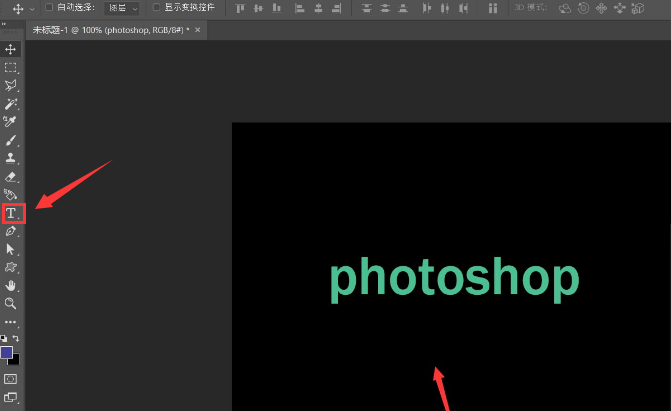Screen dimensions: 671x411
Task: Distribute horizontal centers
Action: pyautogui.click(x=445, y=8)
